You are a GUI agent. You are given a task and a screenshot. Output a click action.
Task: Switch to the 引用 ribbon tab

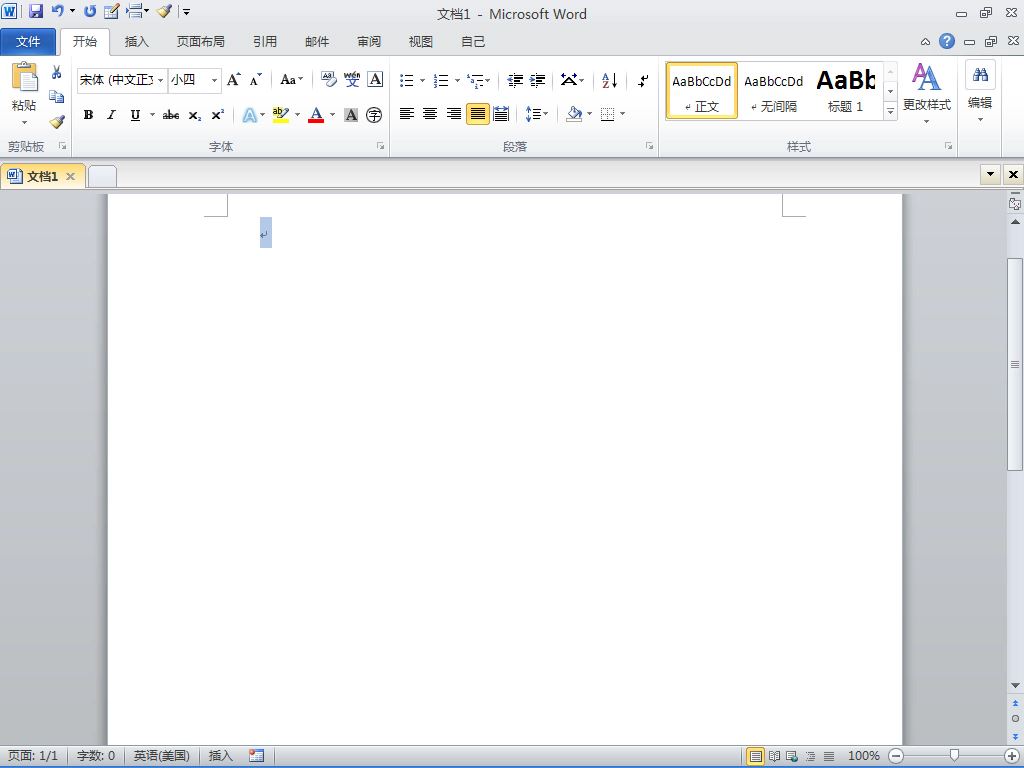point(265,42)
